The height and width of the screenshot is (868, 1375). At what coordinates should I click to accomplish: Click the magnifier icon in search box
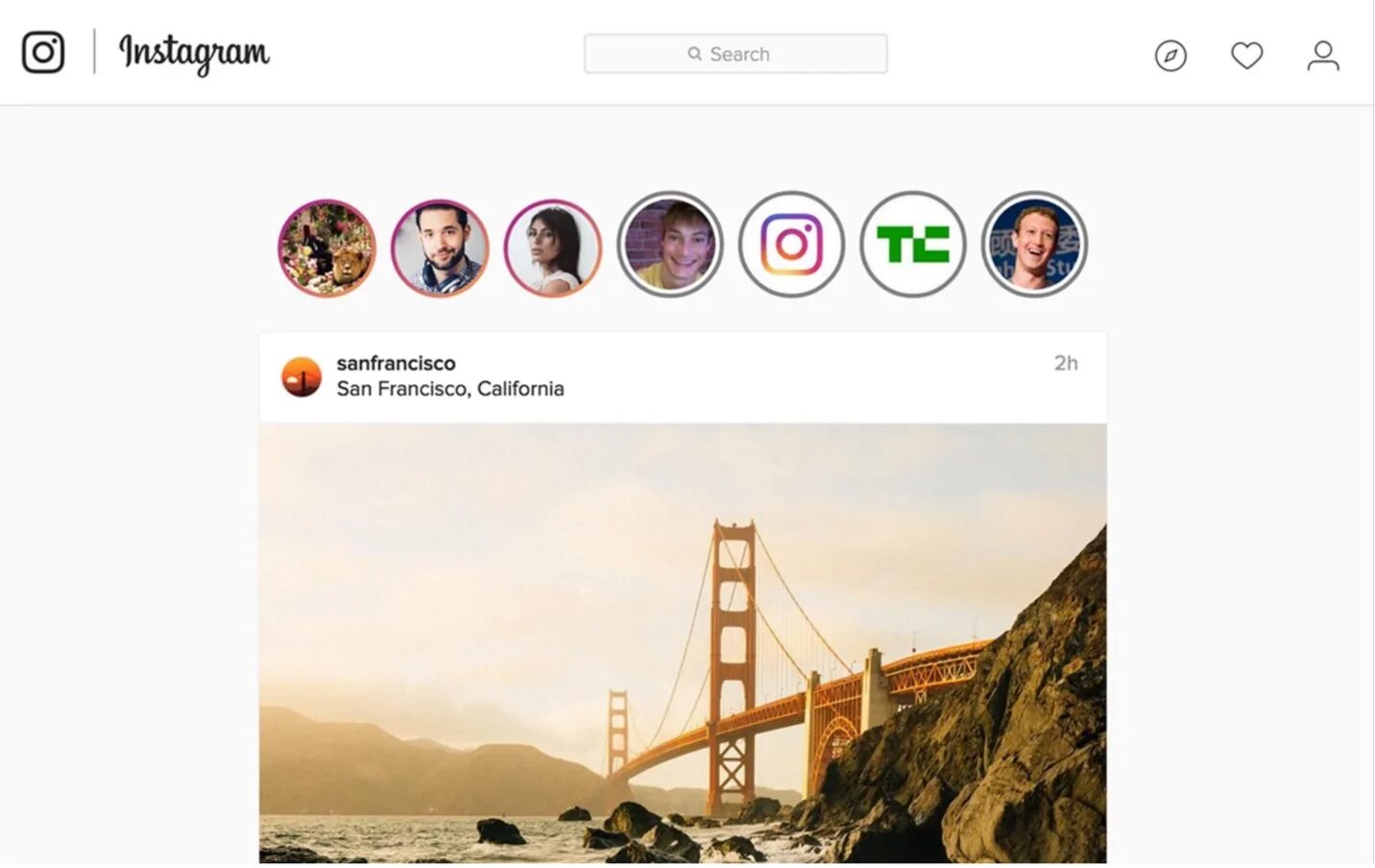point(694,54)
